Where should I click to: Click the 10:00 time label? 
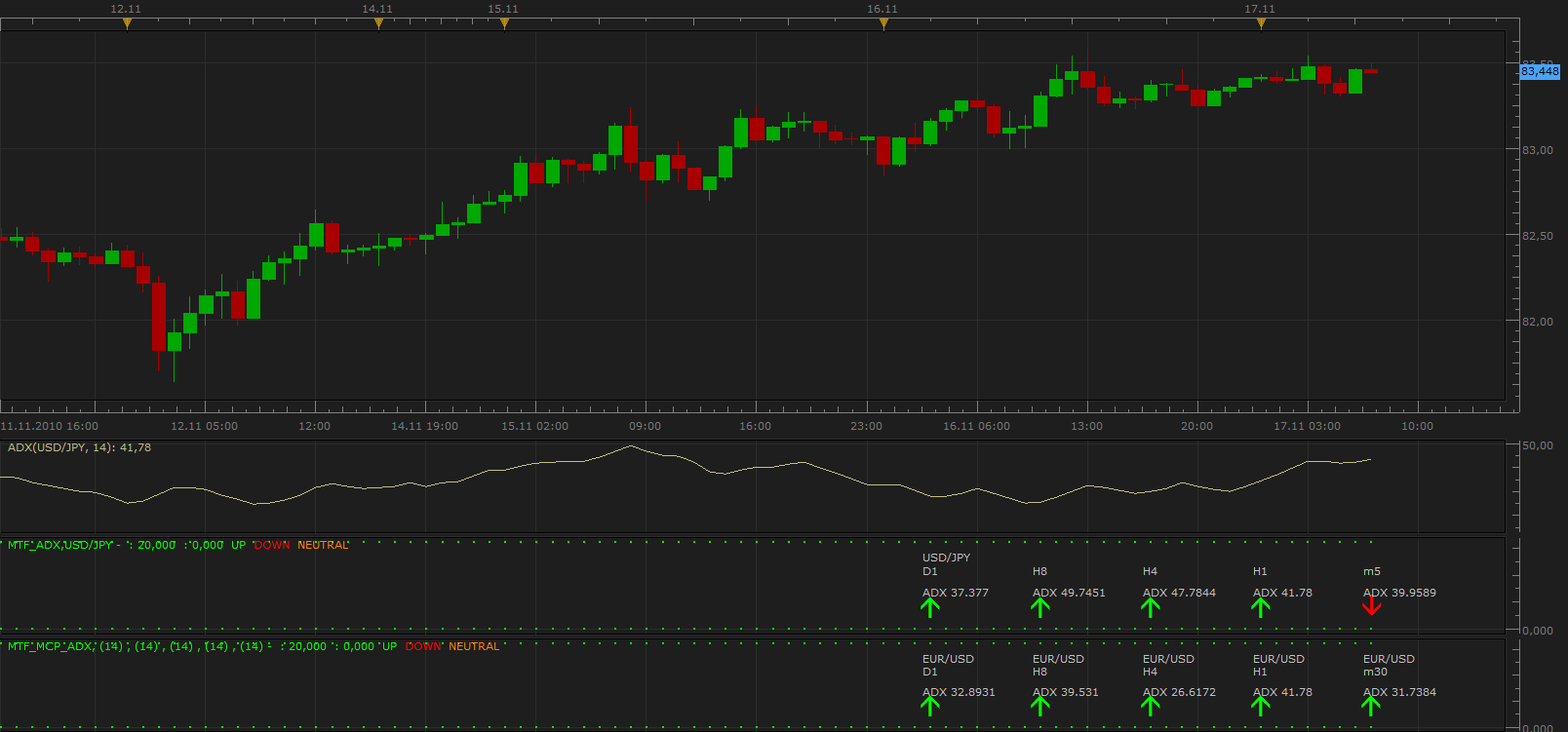tap(1417, 426)
